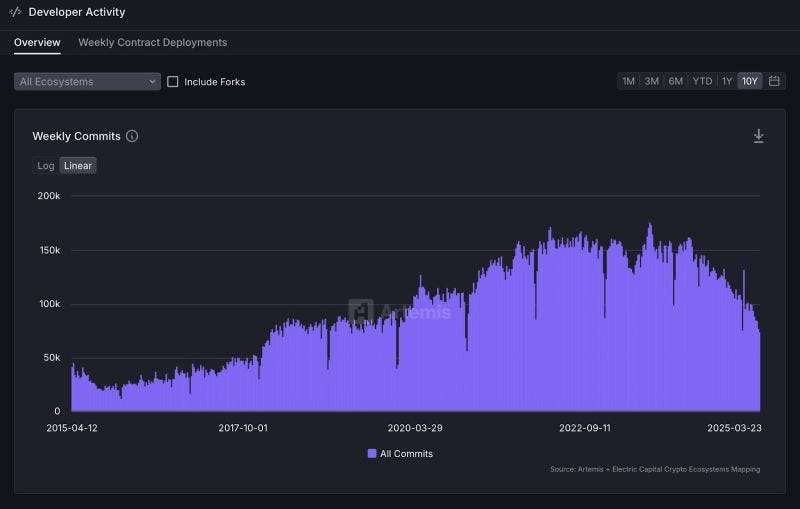Select the Linear scale option

coord(78,166)
